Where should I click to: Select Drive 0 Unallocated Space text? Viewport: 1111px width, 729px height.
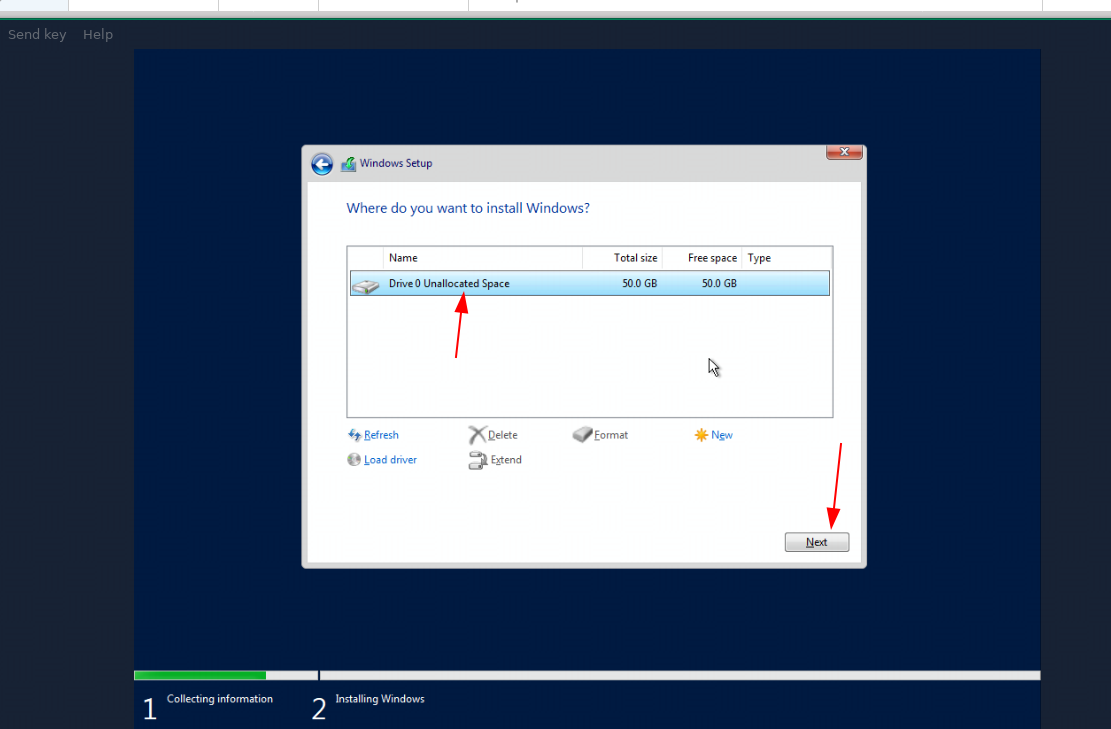point(449,283)
